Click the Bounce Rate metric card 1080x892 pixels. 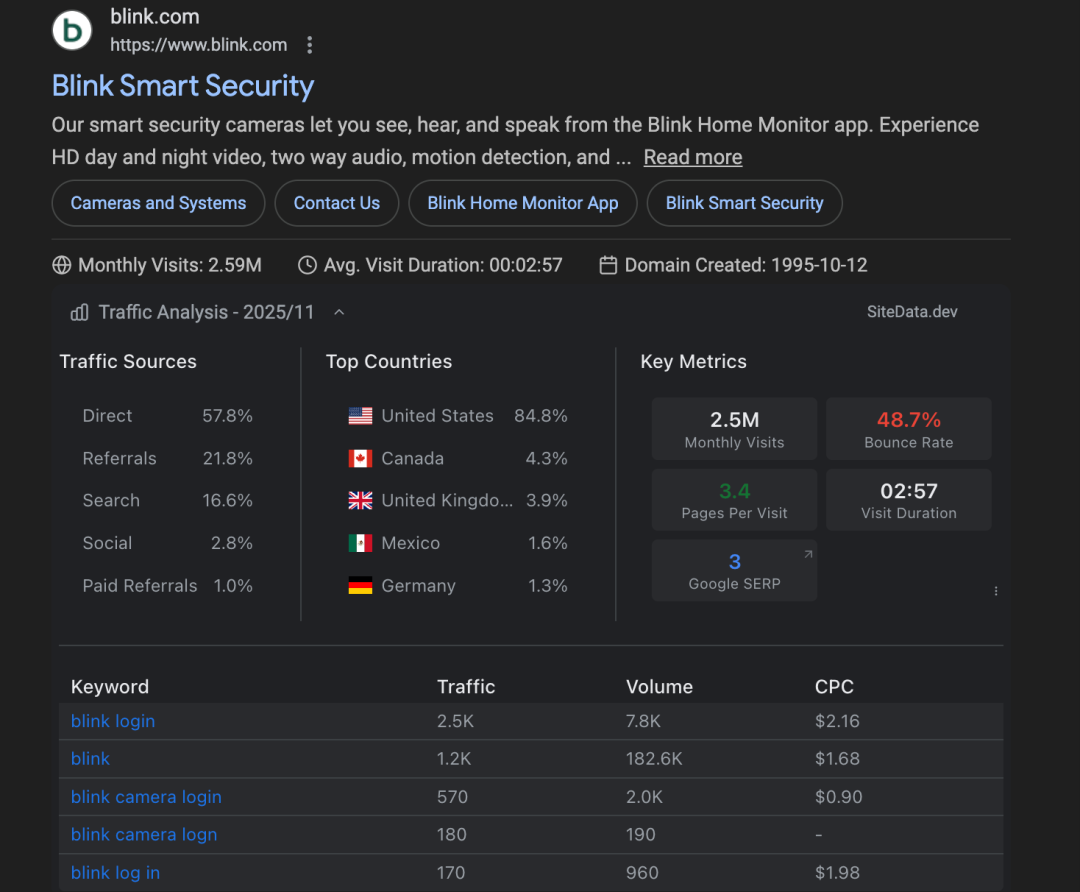908,428
